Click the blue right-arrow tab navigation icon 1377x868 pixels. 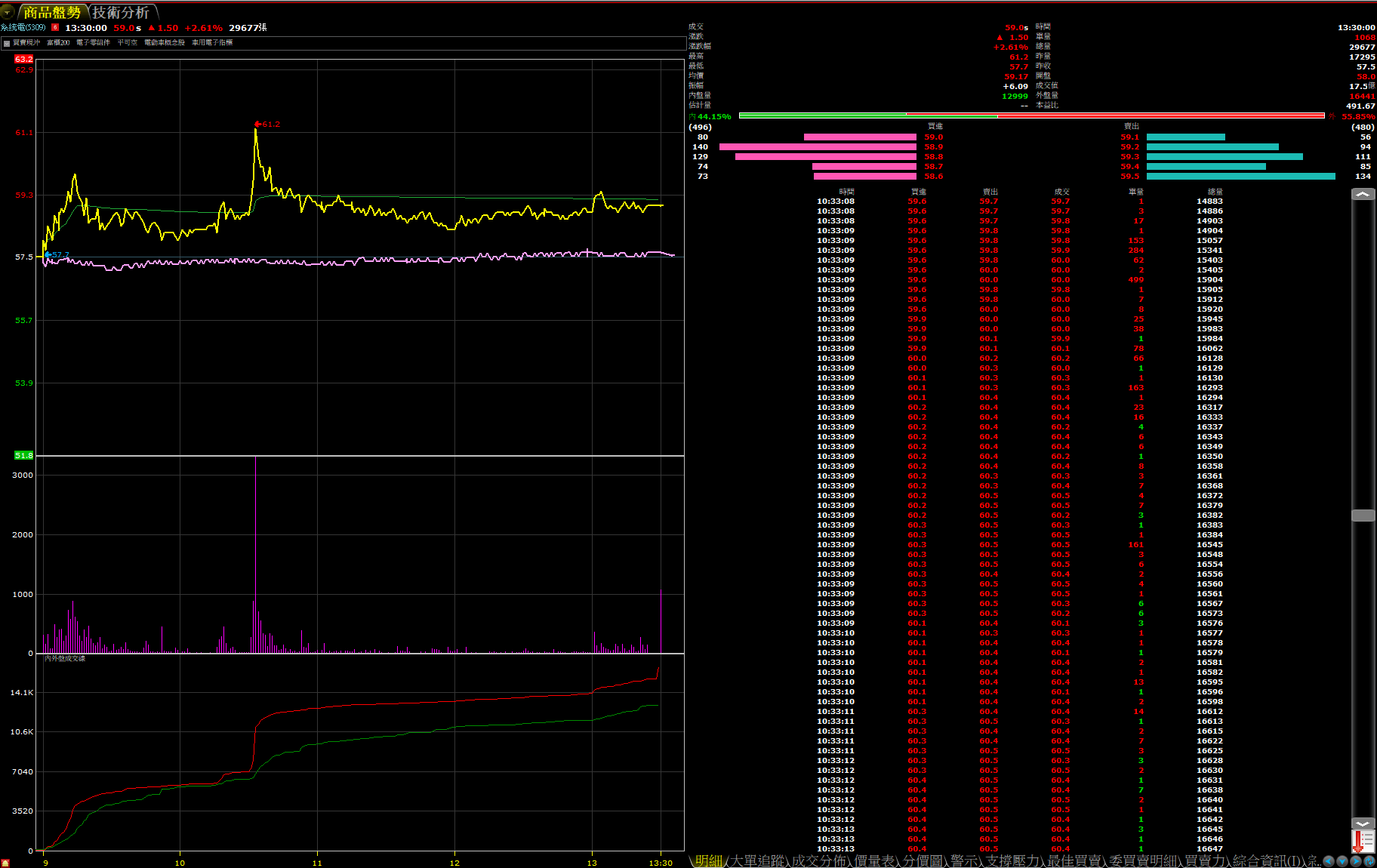(x=1356, y=861)
